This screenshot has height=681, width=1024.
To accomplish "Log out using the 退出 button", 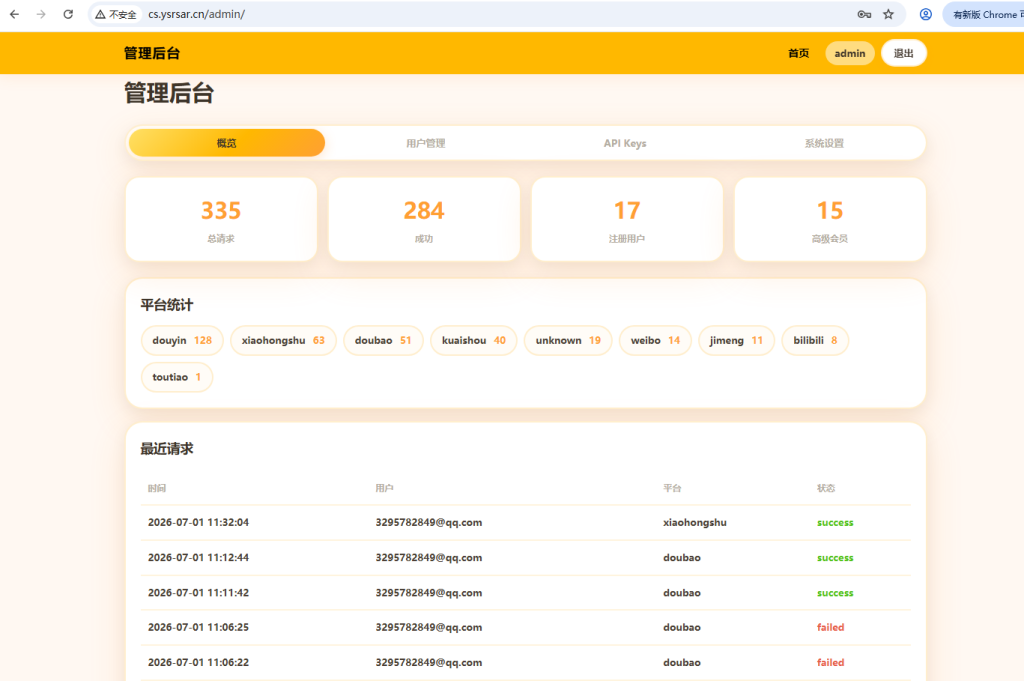I will point(903,54).
